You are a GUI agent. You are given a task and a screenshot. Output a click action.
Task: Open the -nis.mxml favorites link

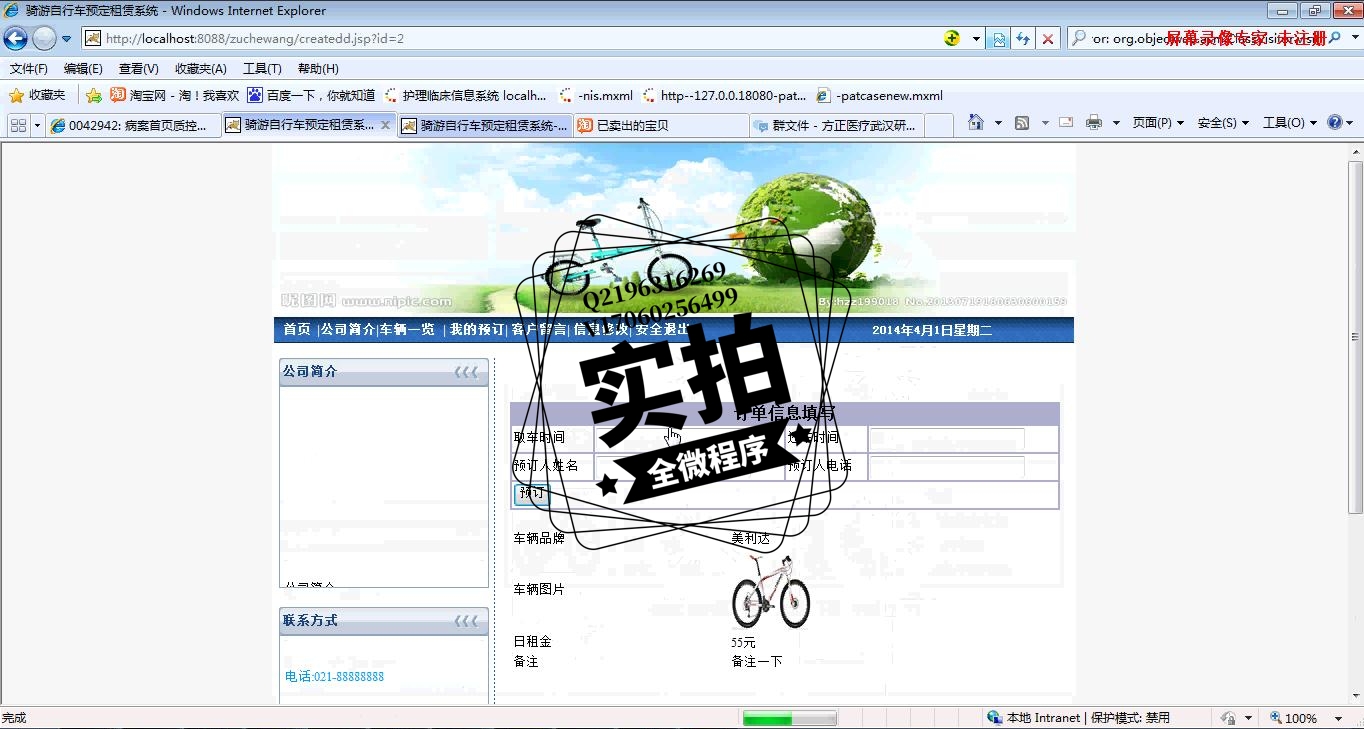click(x=595, y=96)
